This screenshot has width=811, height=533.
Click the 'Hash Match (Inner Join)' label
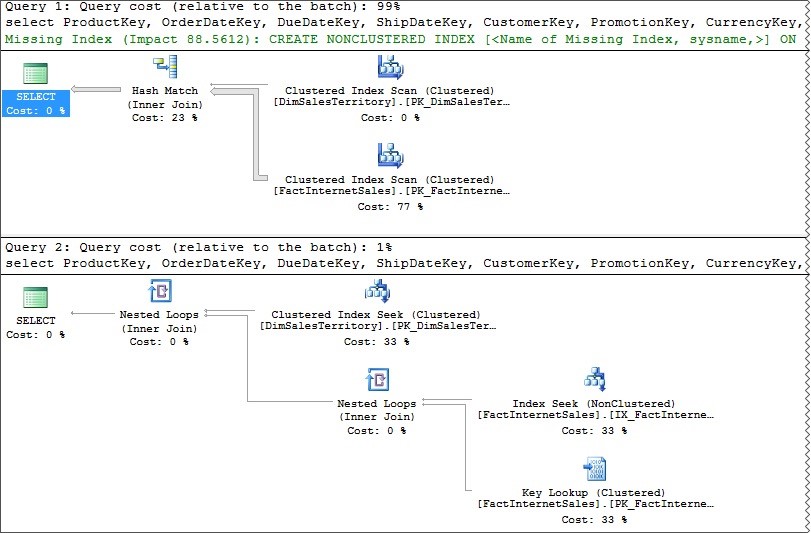pyautogui.click(x=165, y=97)
